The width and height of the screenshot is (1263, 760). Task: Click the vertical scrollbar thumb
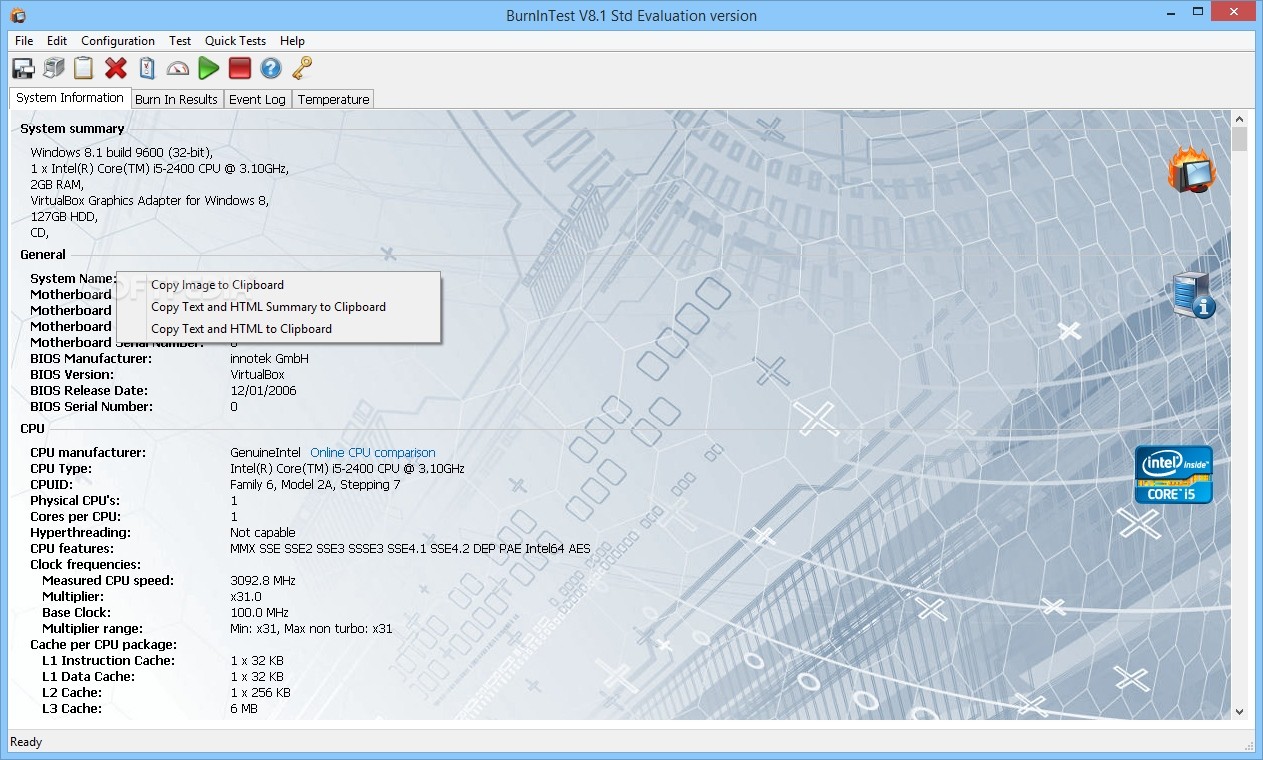pos(1240,139)
